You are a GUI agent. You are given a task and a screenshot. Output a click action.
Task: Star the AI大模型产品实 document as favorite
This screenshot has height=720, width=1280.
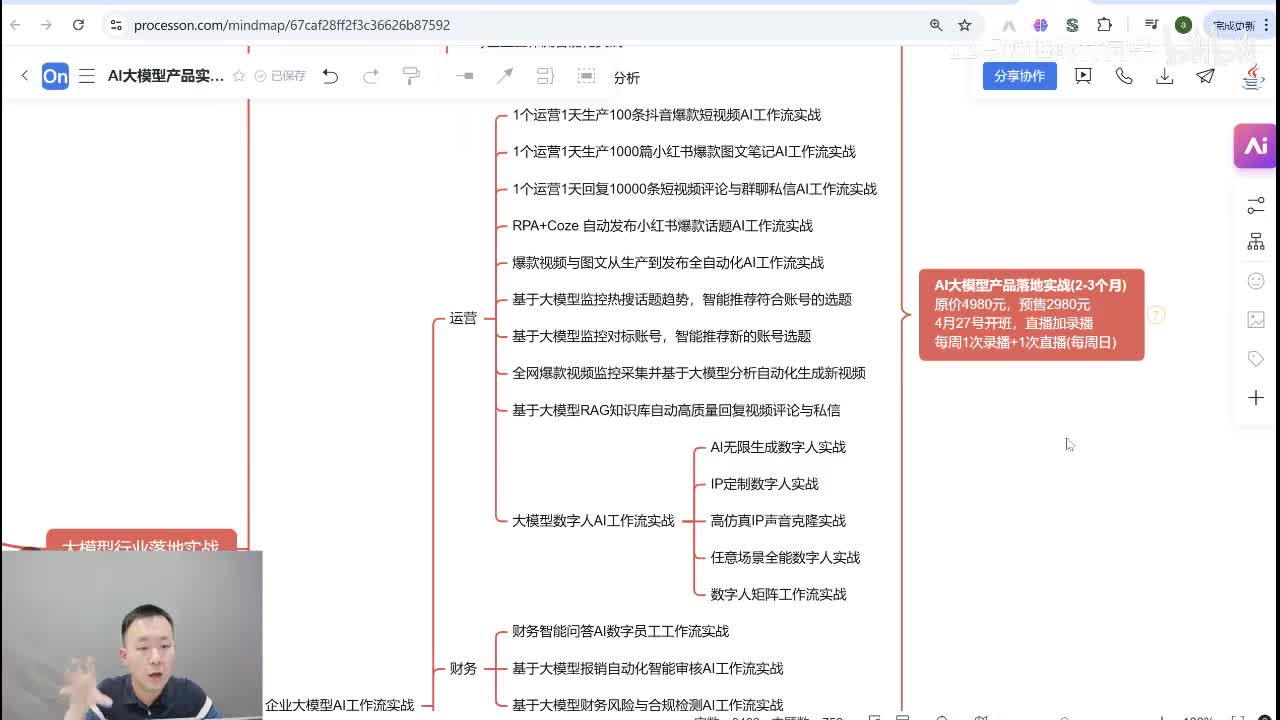pyautogui.click(x=239, y=76)
